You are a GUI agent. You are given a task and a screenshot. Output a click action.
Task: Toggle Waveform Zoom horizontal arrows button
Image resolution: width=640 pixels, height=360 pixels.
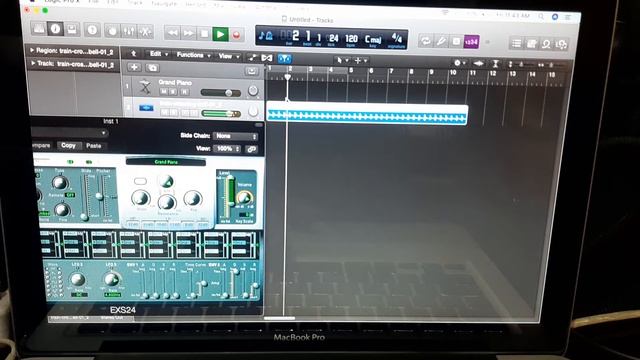(x=479, y=63)
